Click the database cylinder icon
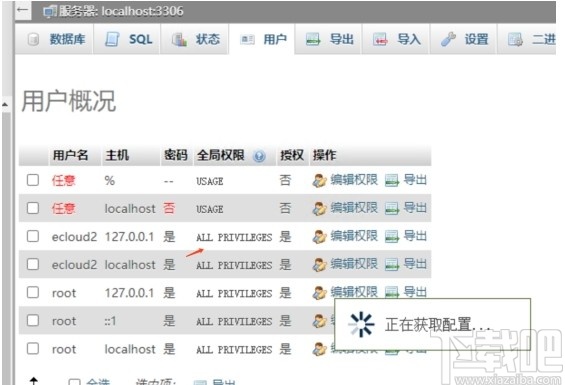The image size is (565, 385). (x=33, y=39)
